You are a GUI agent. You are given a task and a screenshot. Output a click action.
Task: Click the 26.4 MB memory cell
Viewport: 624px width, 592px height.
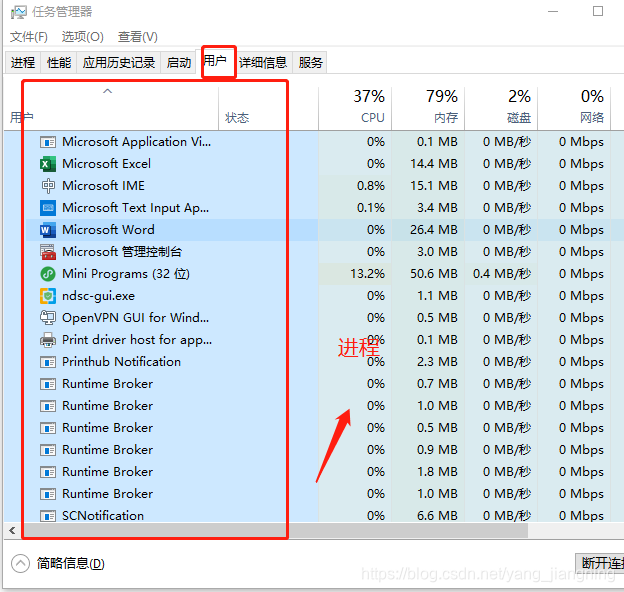pos(428,230)
